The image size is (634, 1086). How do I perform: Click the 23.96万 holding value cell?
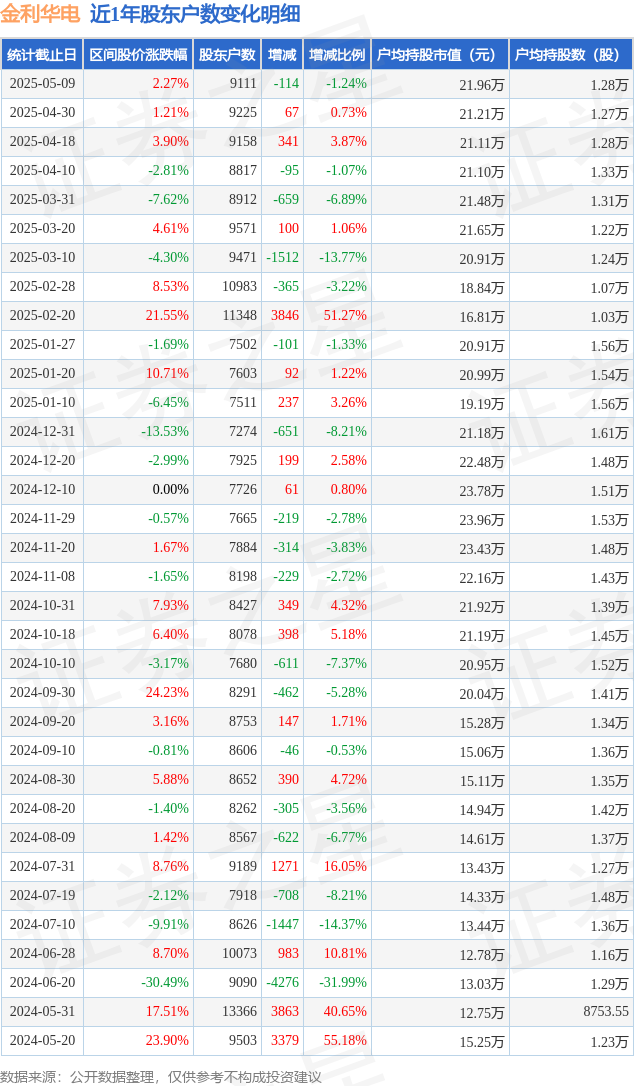point(482,519)
